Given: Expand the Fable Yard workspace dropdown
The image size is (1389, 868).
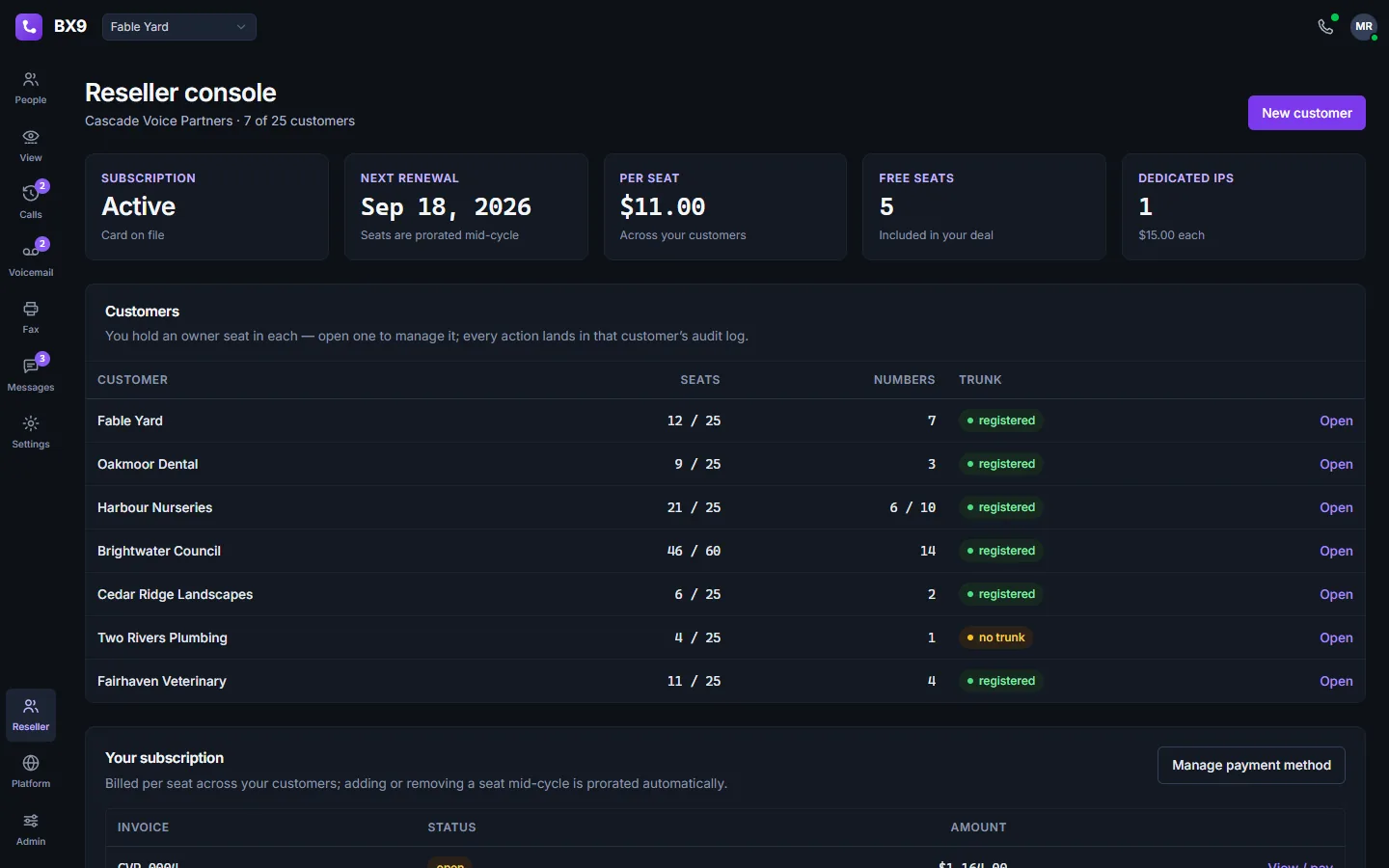Looking at the screenshot, I should [179, 27].
